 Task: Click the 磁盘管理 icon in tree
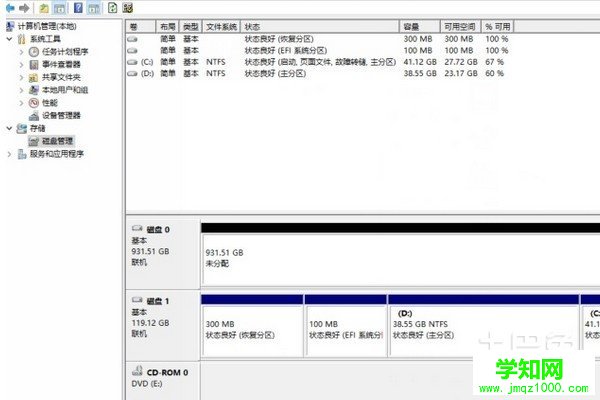pyautogui.click(x=34, y=141)
